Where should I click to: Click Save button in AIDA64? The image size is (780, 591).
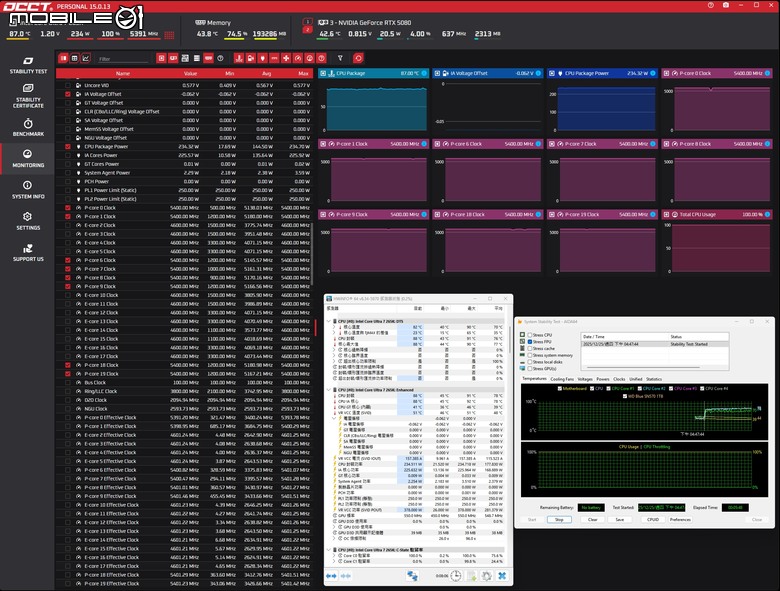click(620, 519)
